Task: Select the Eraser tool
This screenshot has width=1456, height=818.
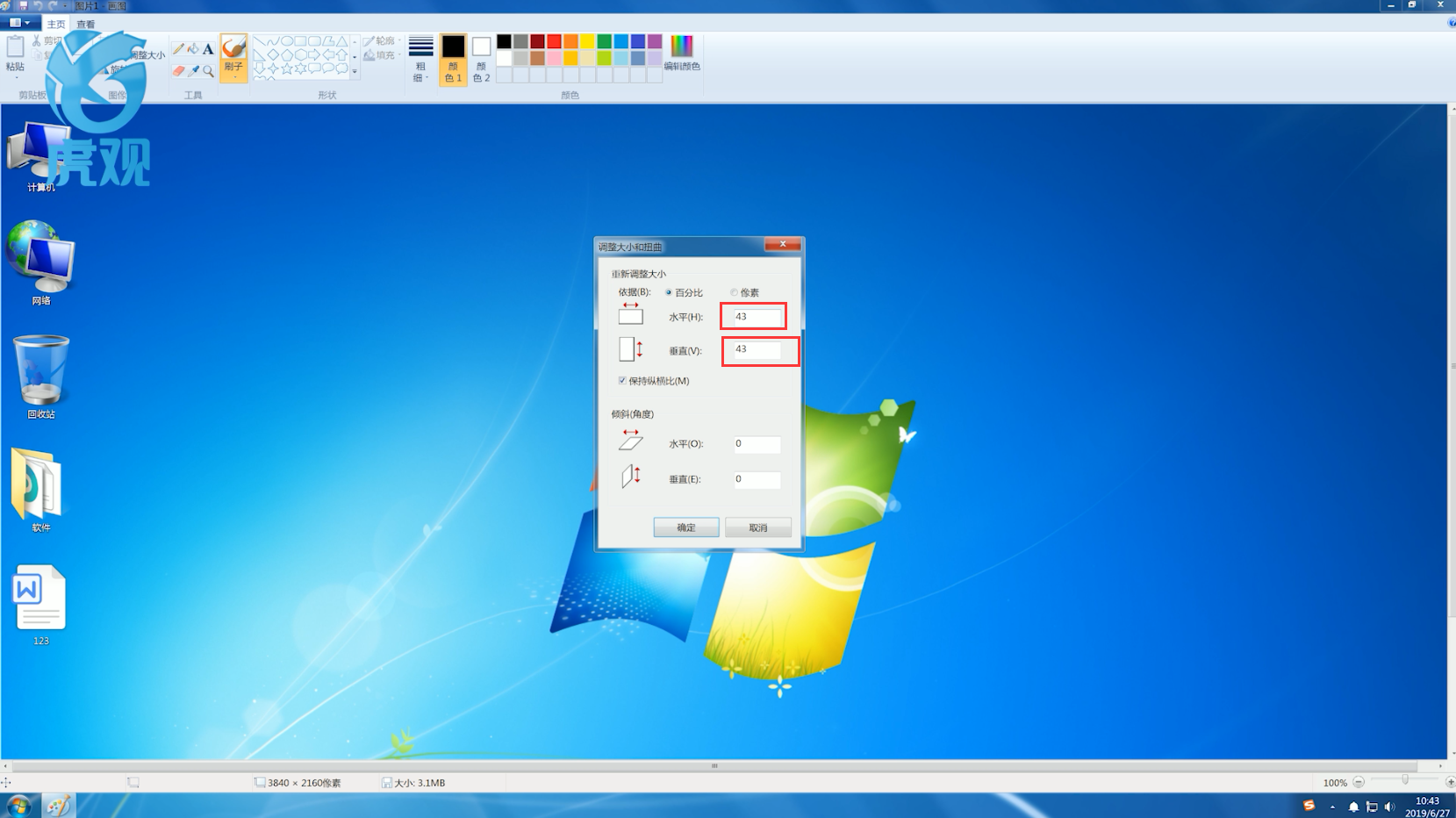Action: point(178,71)
